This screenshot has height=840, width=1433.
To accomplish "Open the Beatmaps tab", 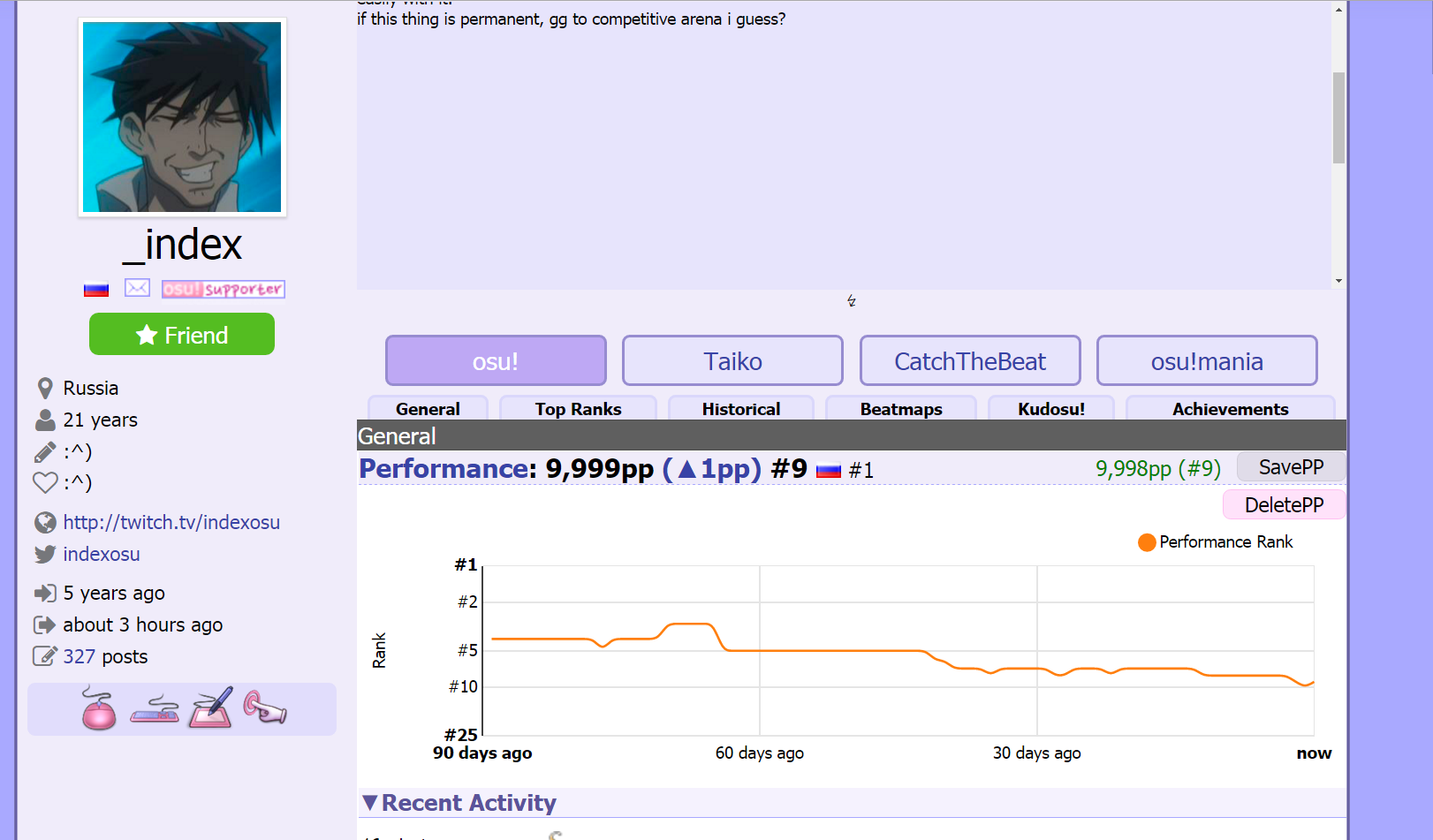I will (901, 409).
